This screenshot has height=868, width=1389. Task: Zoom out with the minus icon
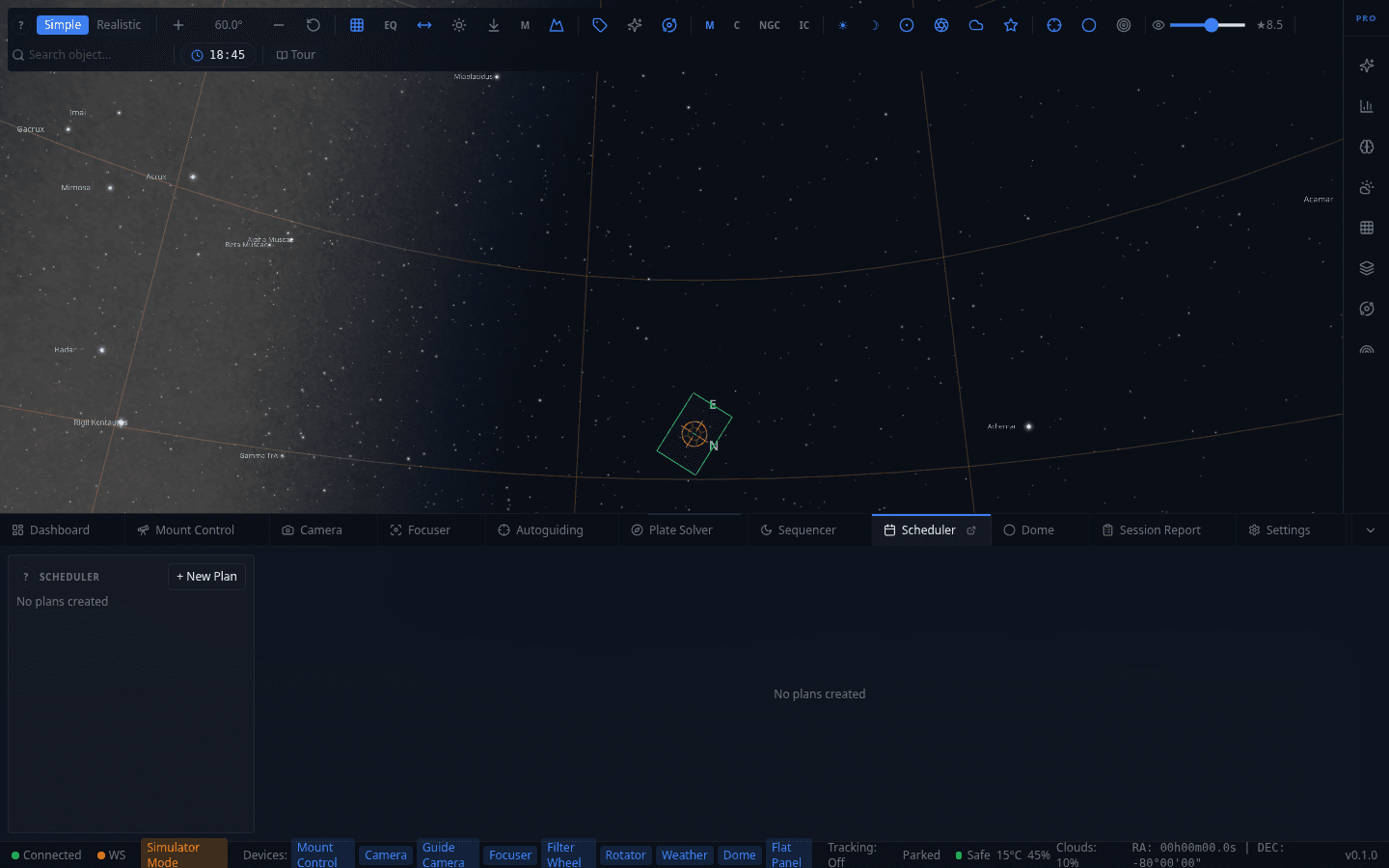pos(279,25)
